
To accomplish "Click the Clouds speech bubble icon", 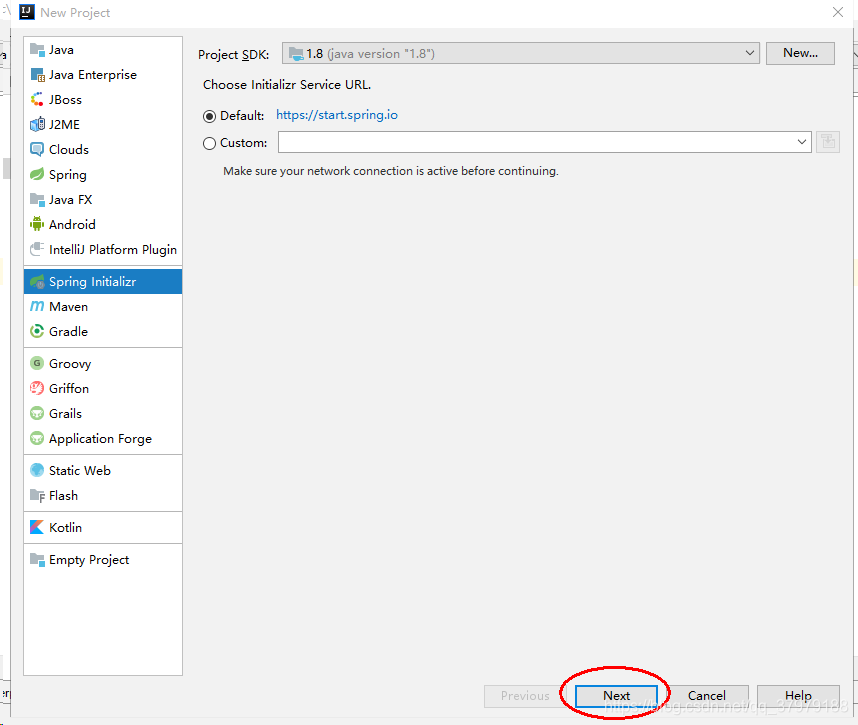I will [37, 149].
